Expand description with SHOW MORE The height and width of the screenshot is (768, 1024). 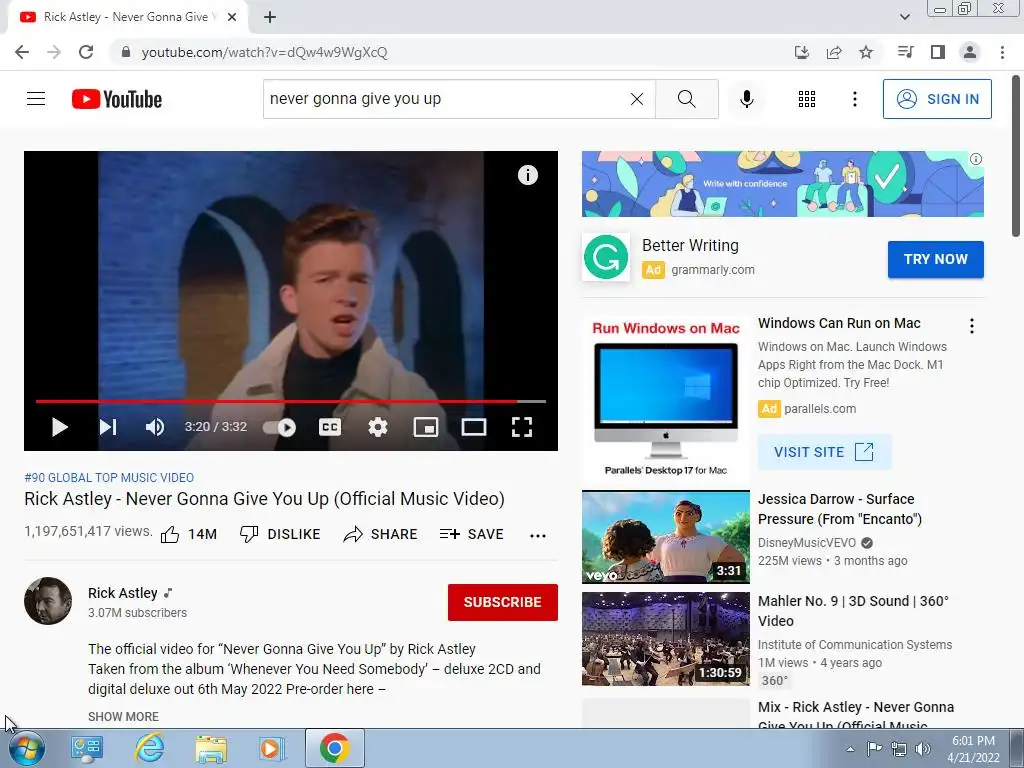tap(123, 716)
